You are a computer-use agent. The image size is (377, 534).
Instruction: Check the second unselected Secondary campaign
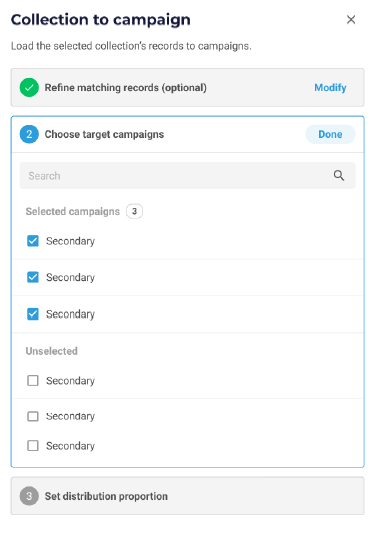tap(33, 416)
